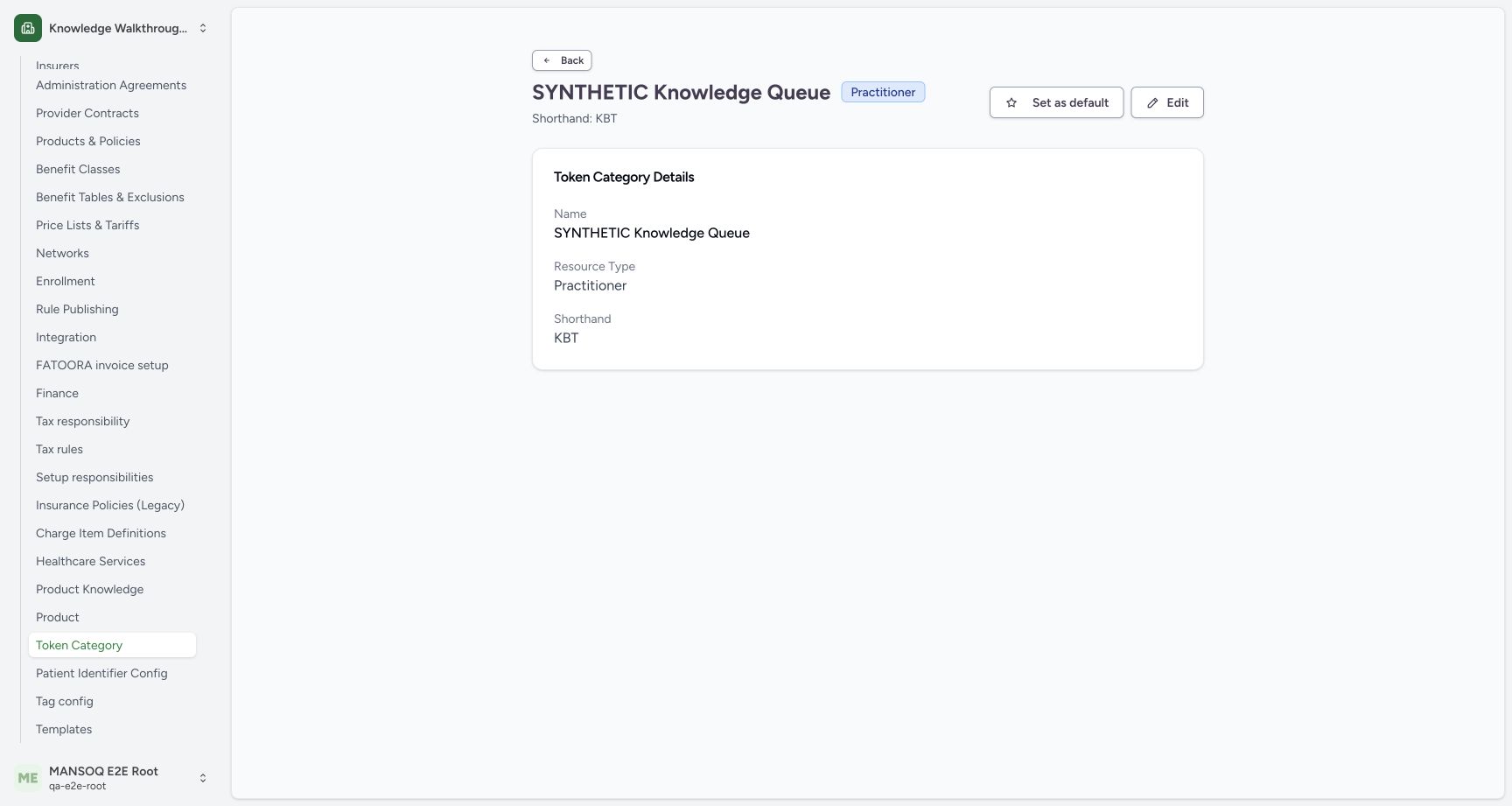Select Integration in the sidebar
1512x806 pixels.
point(66,337)
